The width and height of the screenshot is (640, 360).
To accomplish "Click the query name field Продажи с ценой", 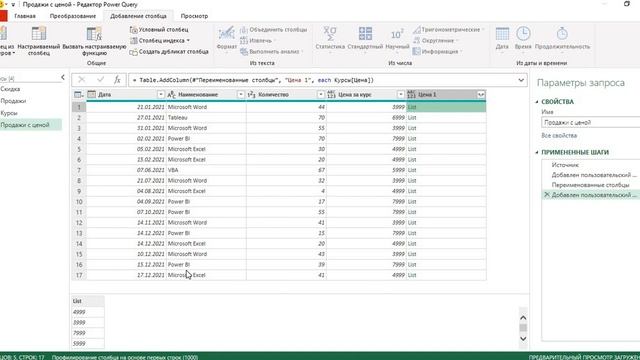I will 591,122.
